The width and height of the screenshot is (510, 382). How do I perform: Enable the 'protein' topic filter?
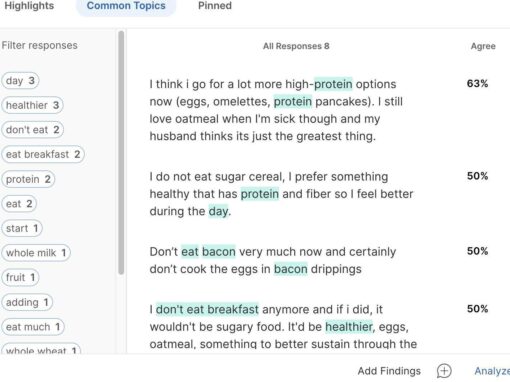point(28,179)
